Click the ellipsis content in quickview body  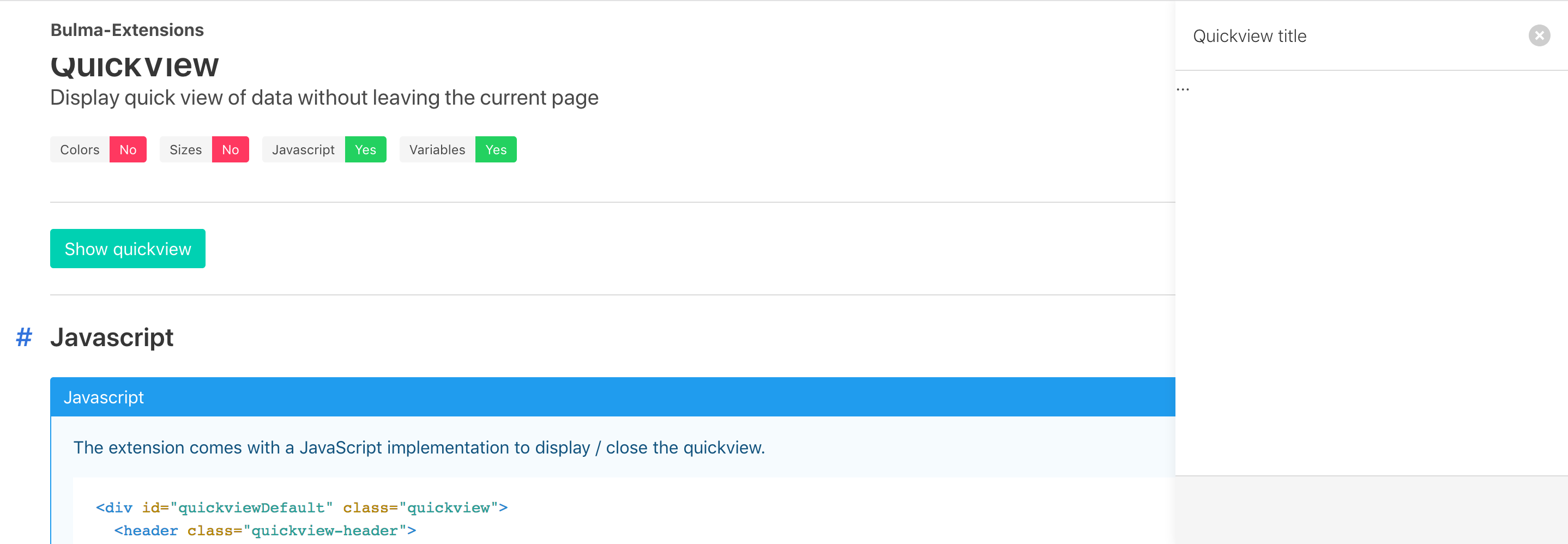[x=1183, y=89]
